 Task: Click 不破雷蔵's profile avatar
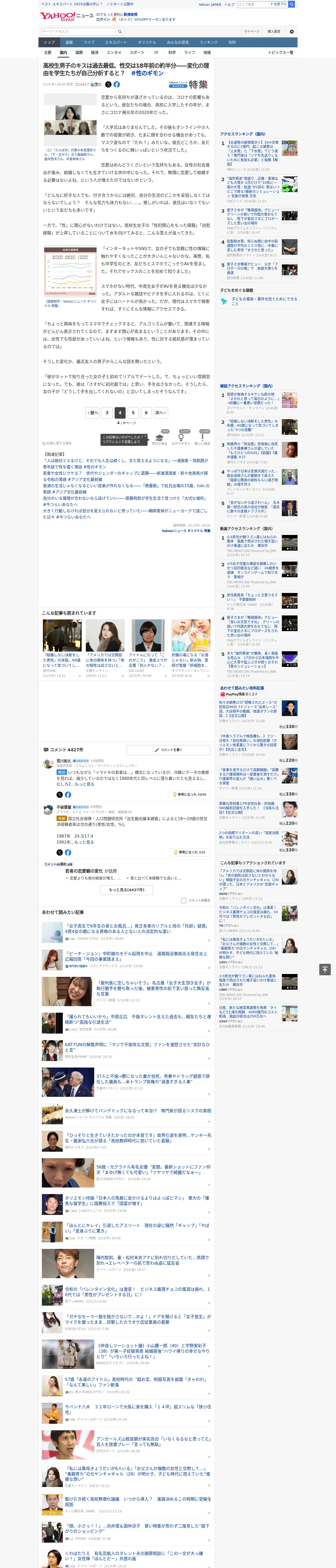tap(48, 810)
